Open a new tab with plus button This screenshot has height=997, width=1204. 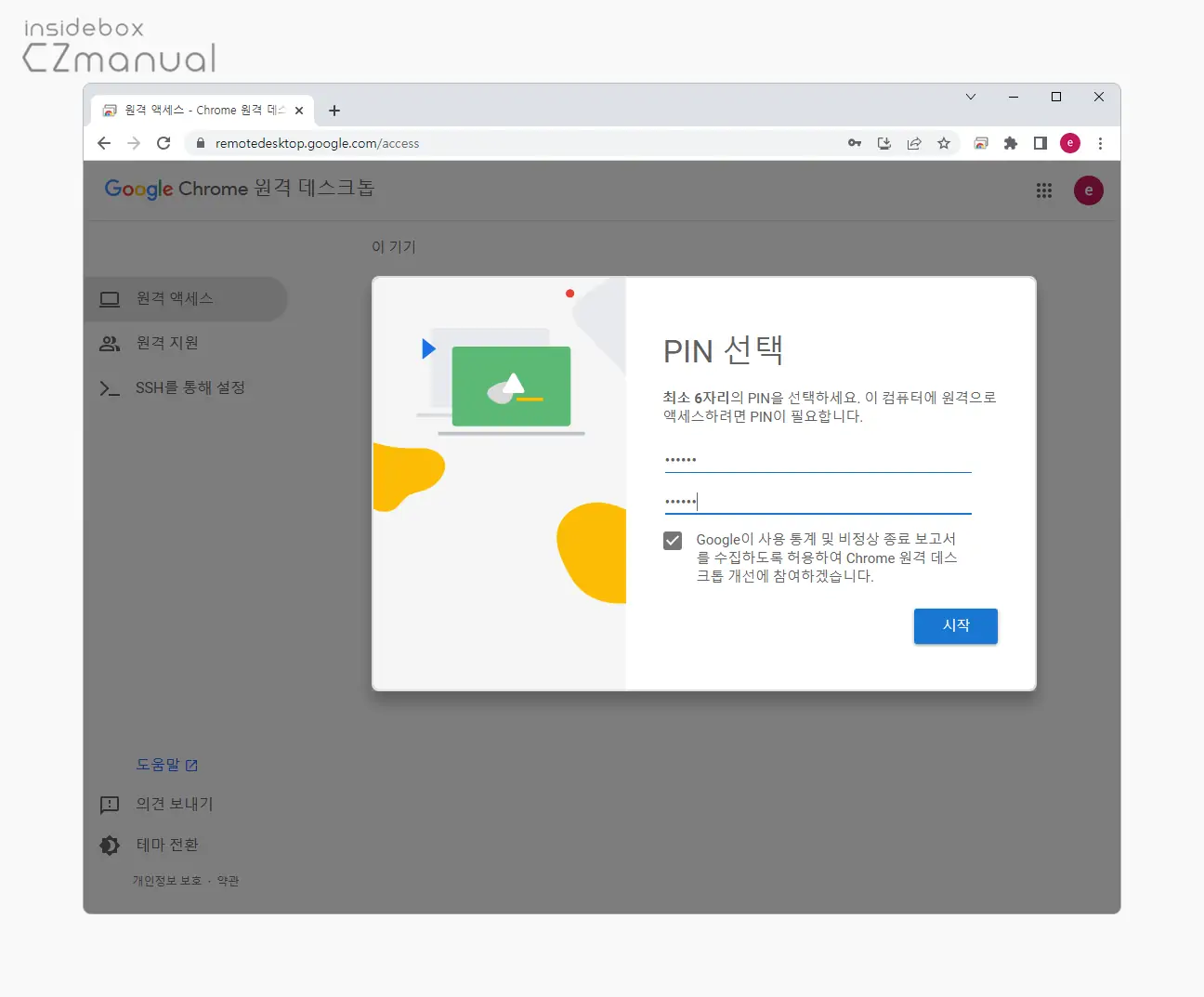pos(334,111)
